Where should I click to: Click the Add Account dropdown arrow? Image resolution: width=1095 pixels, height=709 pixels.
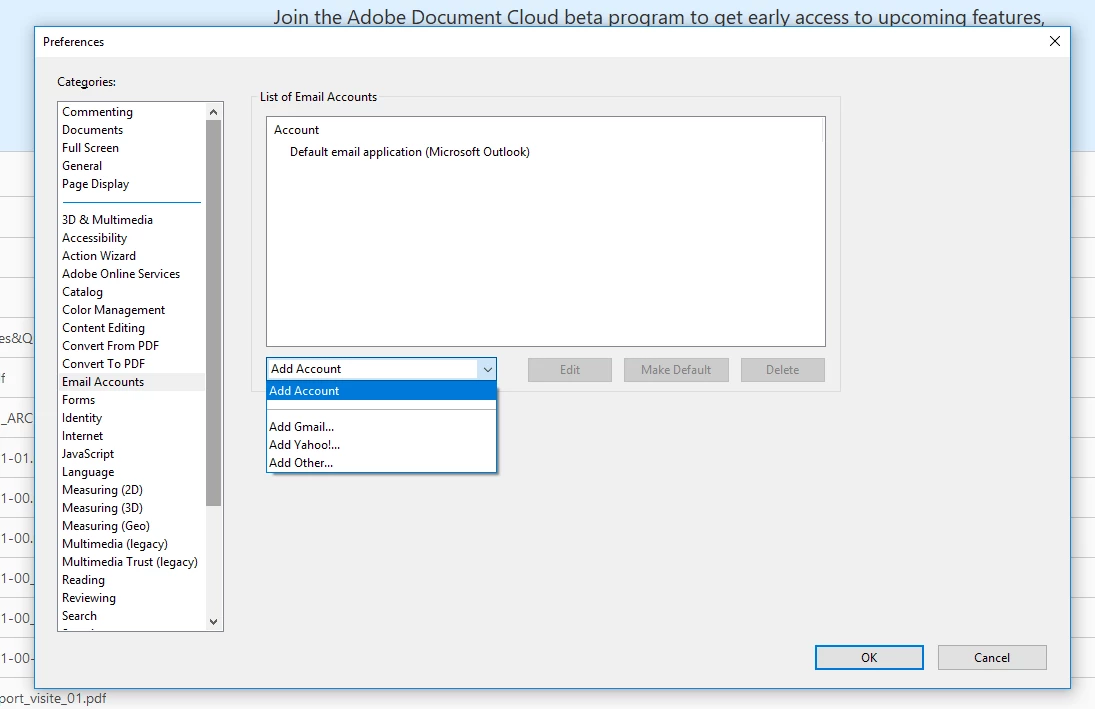click(x=487, y=370)
